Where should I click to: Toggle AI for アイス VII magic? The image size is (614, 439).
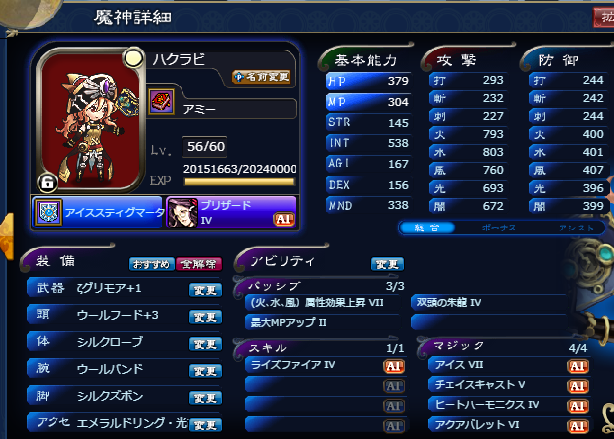pyautogui.click(x=577, y=366)
